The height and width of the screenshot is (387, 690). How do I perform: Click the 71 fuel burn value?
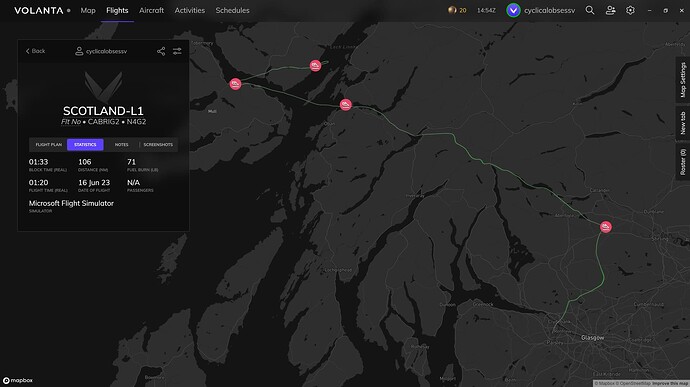tap(131, 162)
